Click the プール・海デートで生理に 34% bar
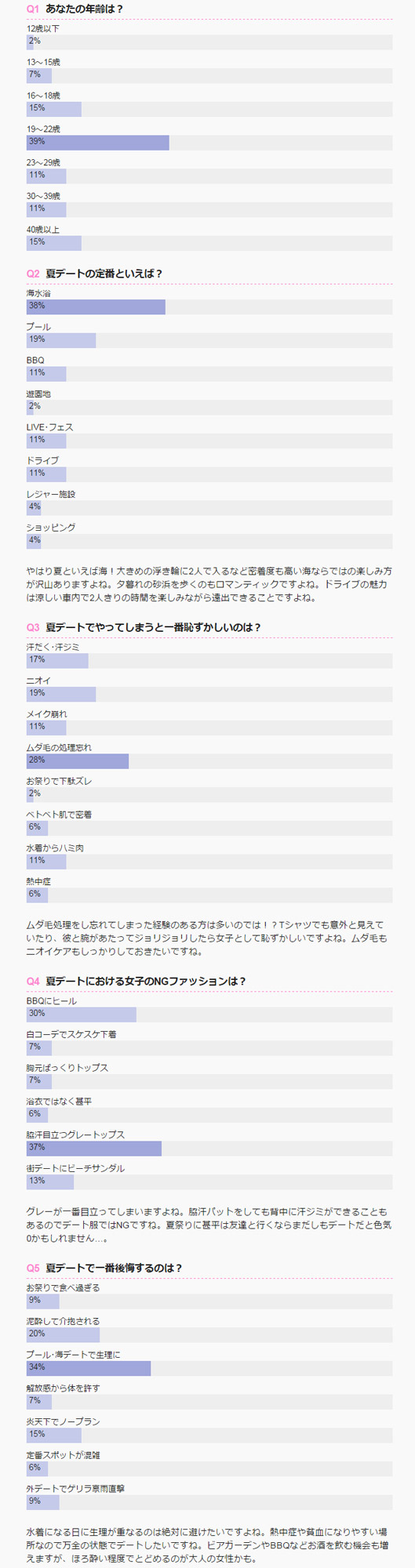 pyautogui.click(x=209, y=1367)
